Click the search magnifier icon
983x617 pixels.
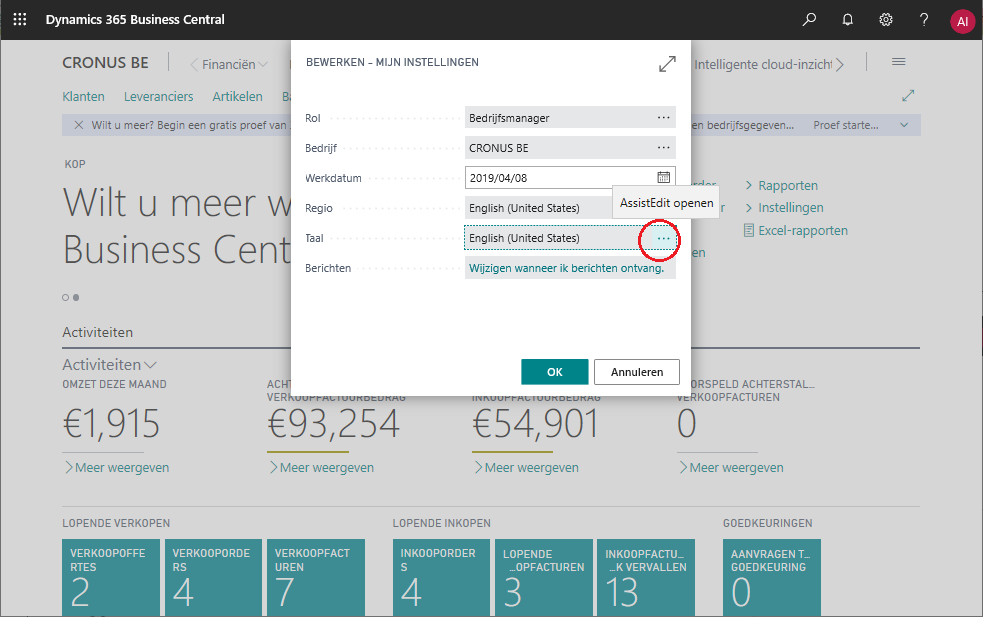click(x=809, y=19)
